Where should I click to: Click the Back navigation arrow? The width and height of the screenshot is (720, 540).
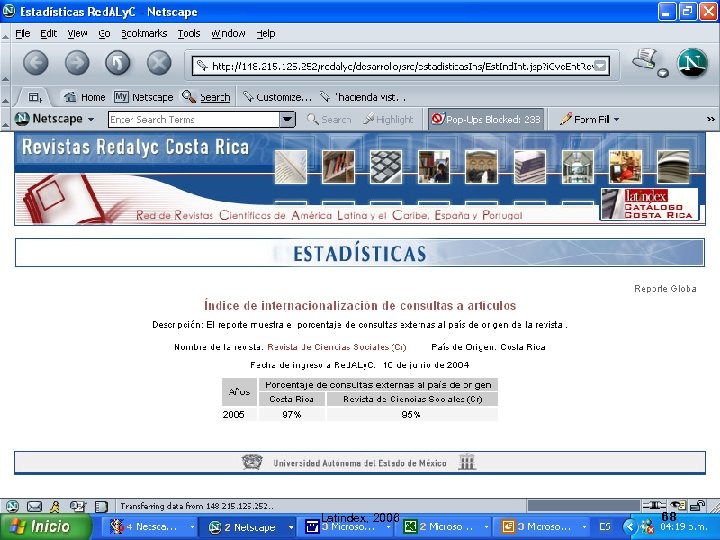tap(36, 63)
